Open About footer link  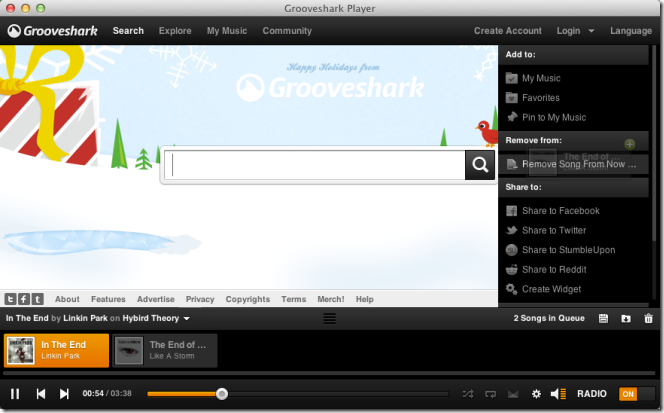pos(67,299)
